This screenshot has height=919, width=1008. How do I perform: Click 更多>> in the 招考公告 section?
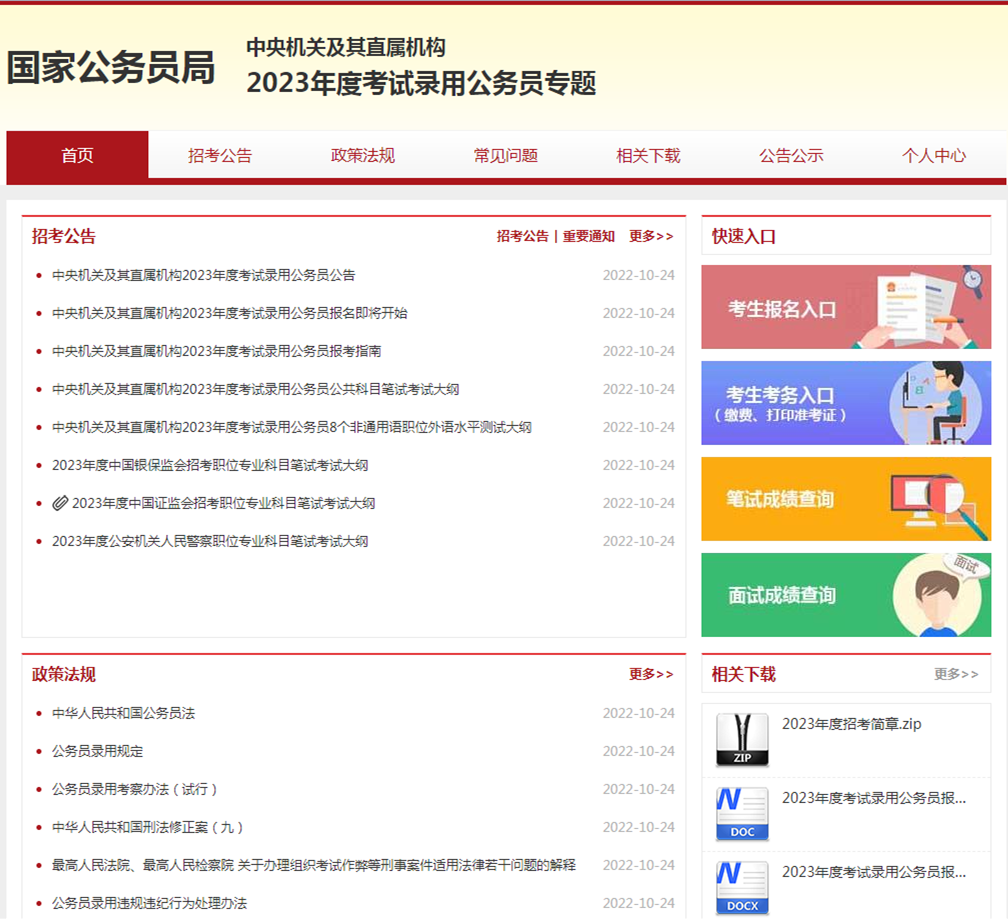point(650,236)
